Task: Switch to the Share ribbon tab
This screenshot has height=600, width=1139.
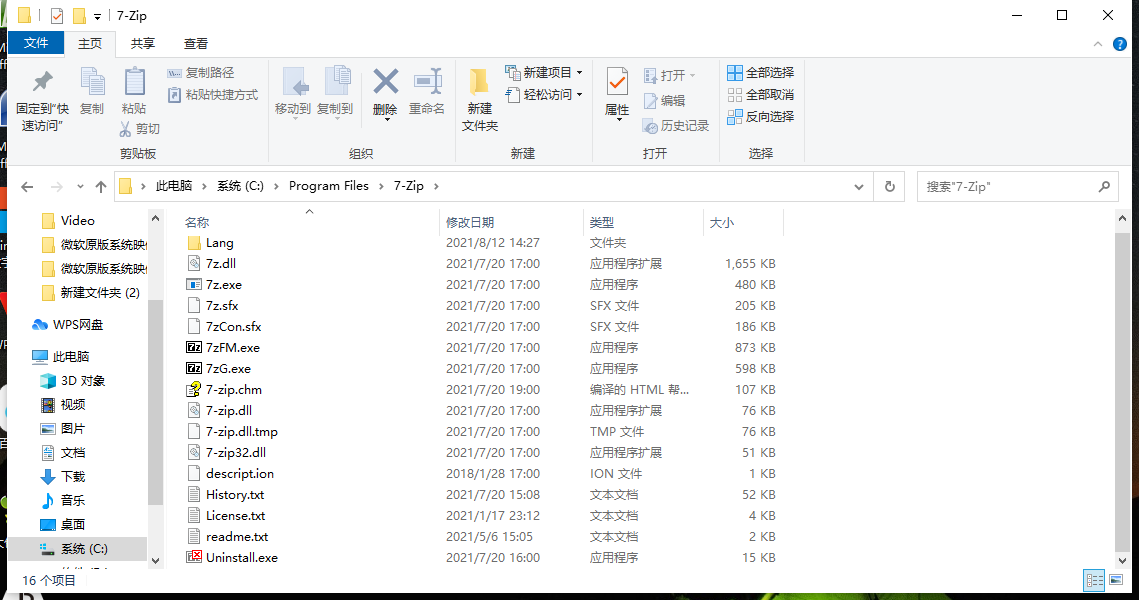Action: pyautogui.click(x=142, y=44)
